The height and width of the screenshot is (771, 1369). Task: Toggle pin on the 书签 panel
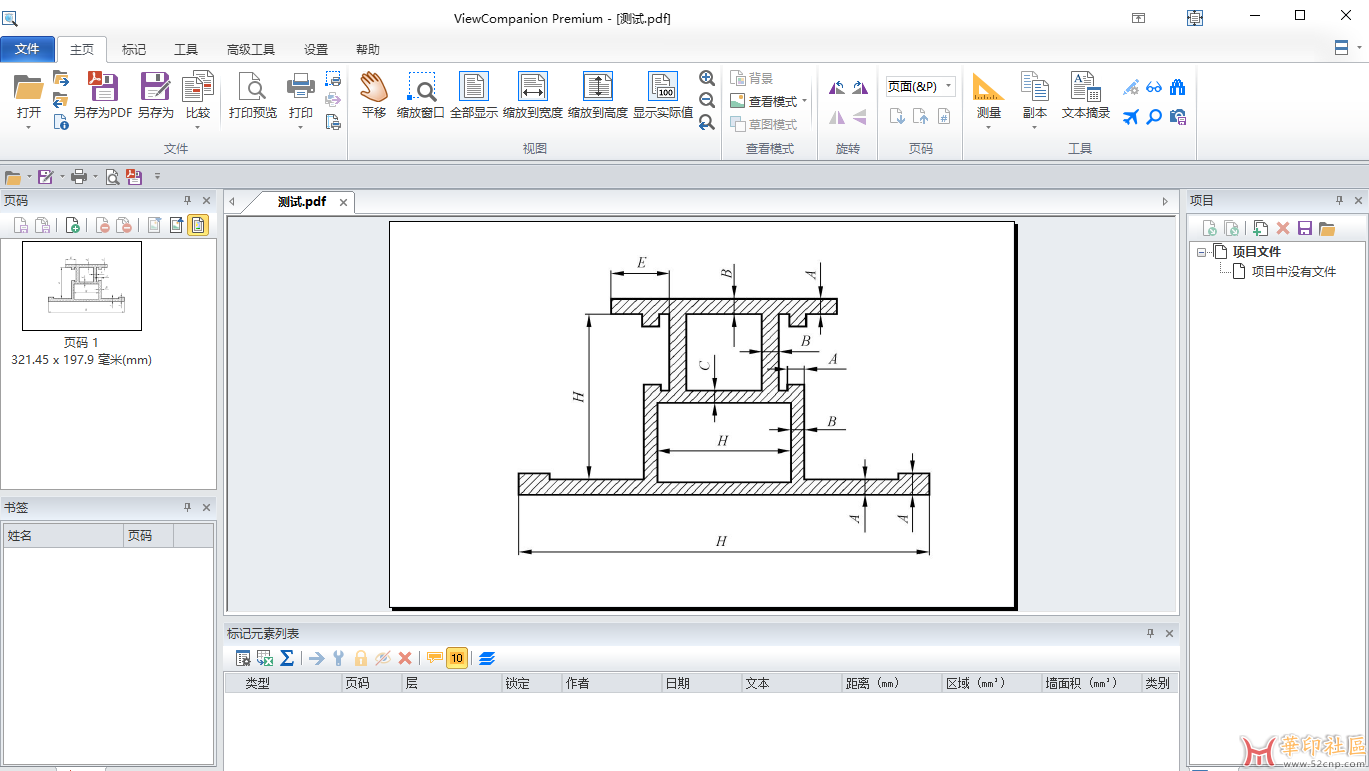187,508
